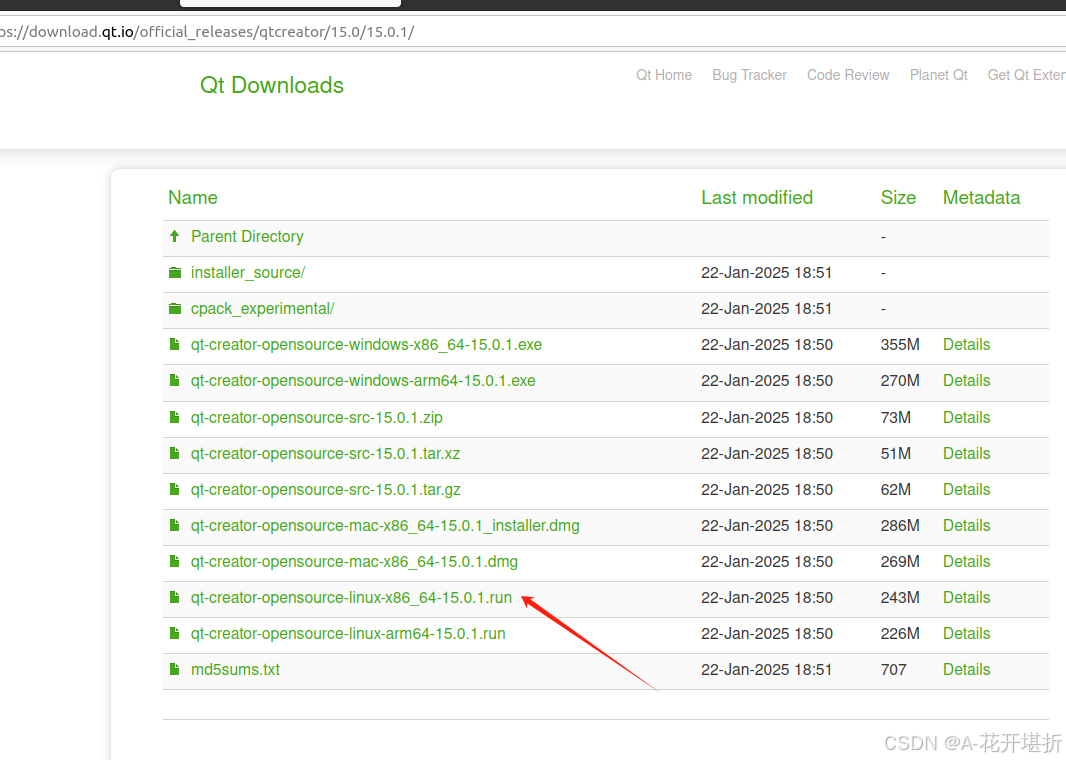Go to Qt Home in top navigation
Viewport: 1066px width, 760px height.
(x=664, y=75)
